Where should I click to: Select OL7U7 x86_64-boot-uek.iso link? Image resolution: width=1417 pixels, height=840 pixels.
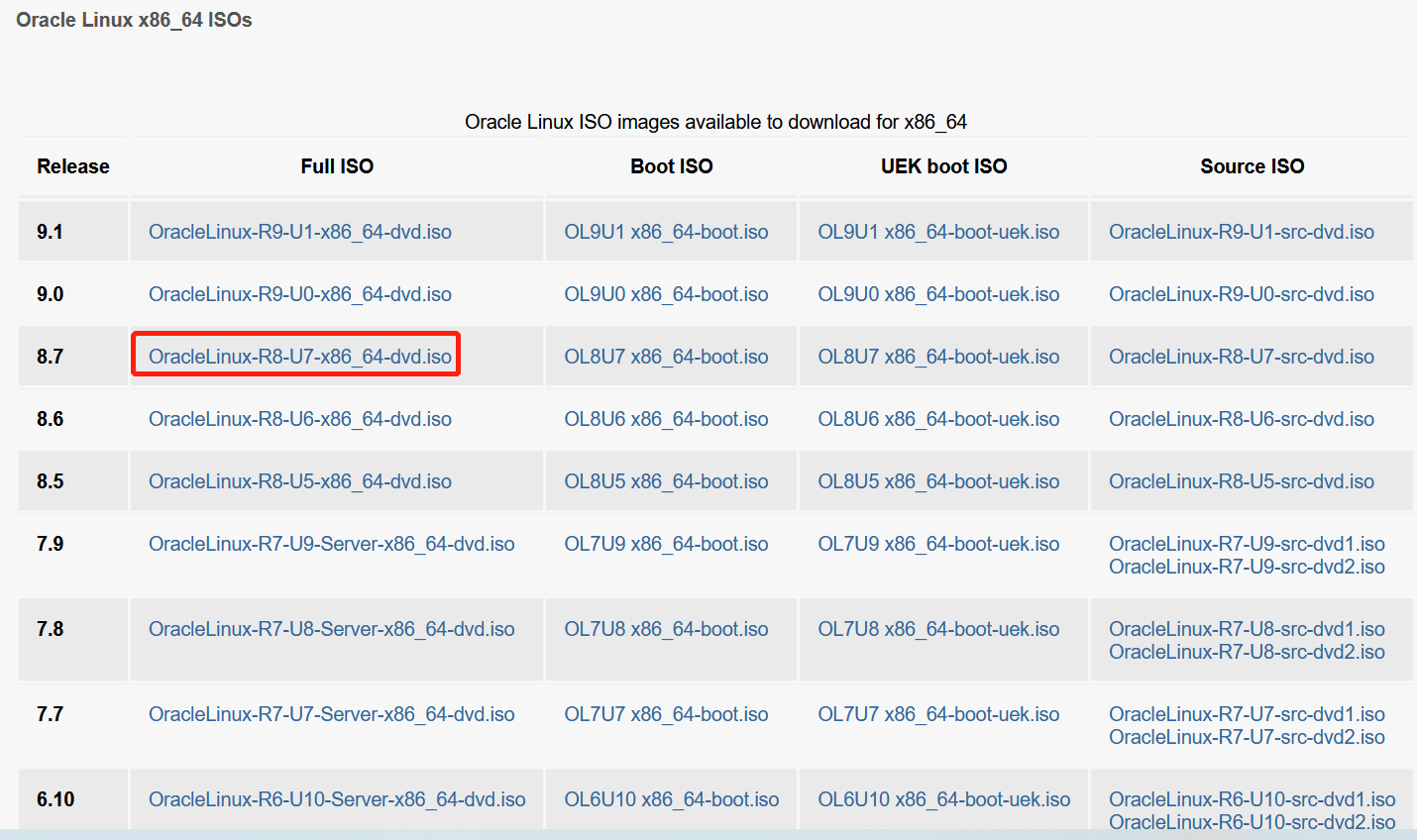tap(939, 714)
